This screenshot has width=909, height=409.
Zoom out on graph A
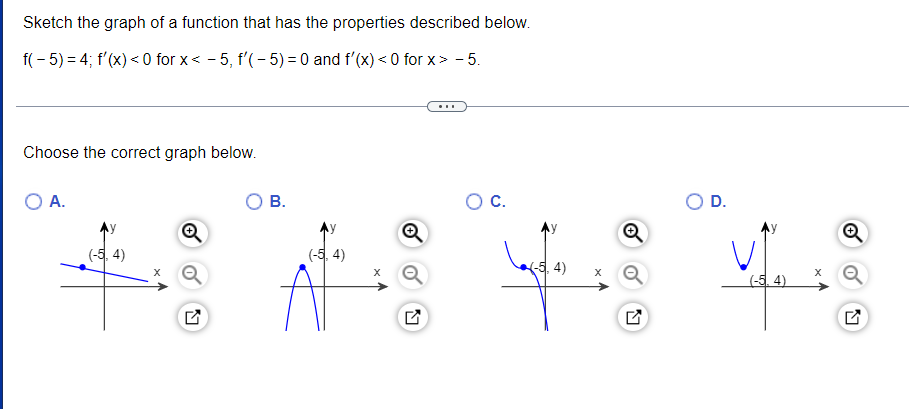tap(192, 275)
